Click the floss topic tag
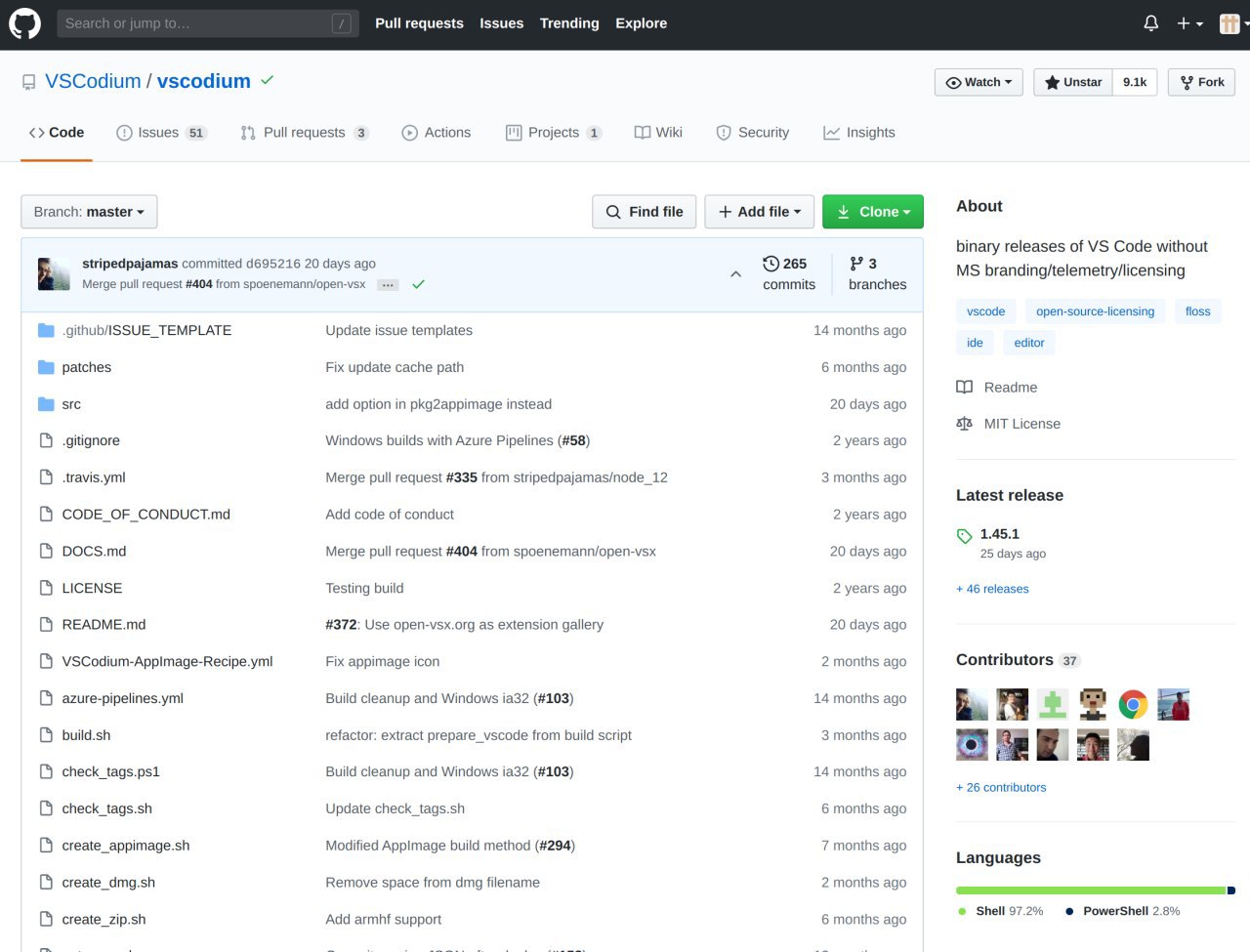This screenshot has height=952, width=1250. (x=1197, y=311)
